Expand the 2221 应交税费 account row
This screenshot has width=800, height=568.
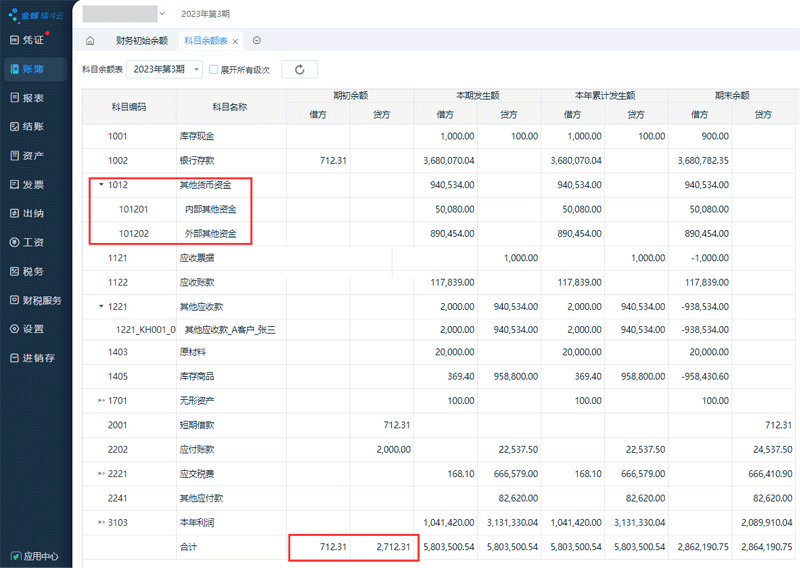click(101, 472)
